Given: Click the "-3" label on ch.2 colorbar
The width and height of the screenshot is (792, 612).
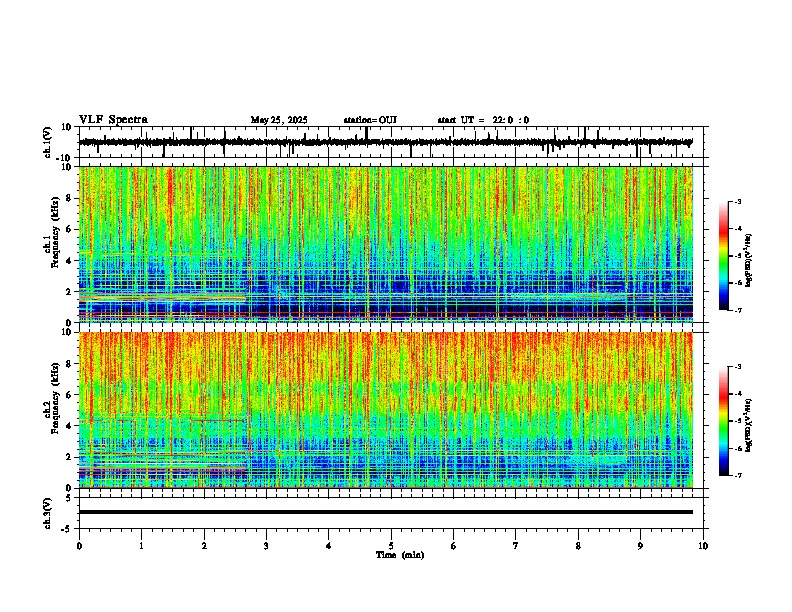Looking at the screenshot, I should click(x=737, y=367).
